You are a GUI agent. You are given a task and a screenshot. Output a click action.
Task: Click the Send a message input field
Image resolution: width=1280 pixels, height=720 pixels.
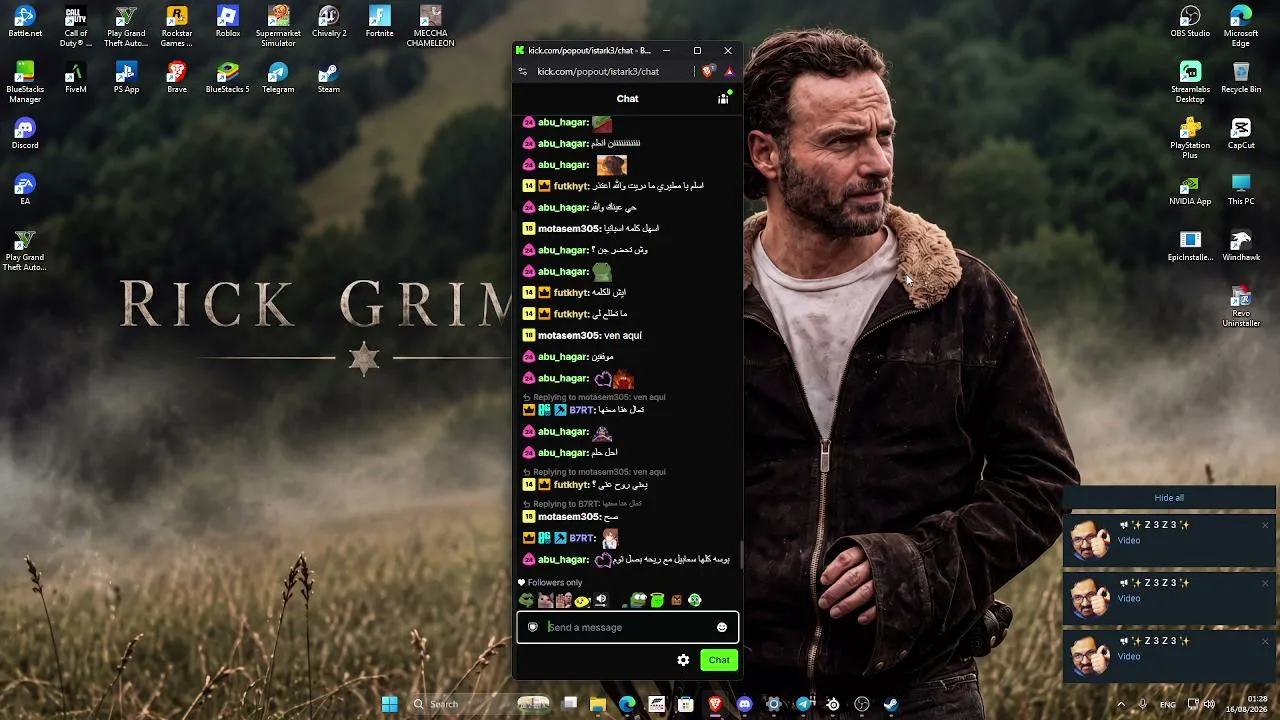[x=627, y=628]
